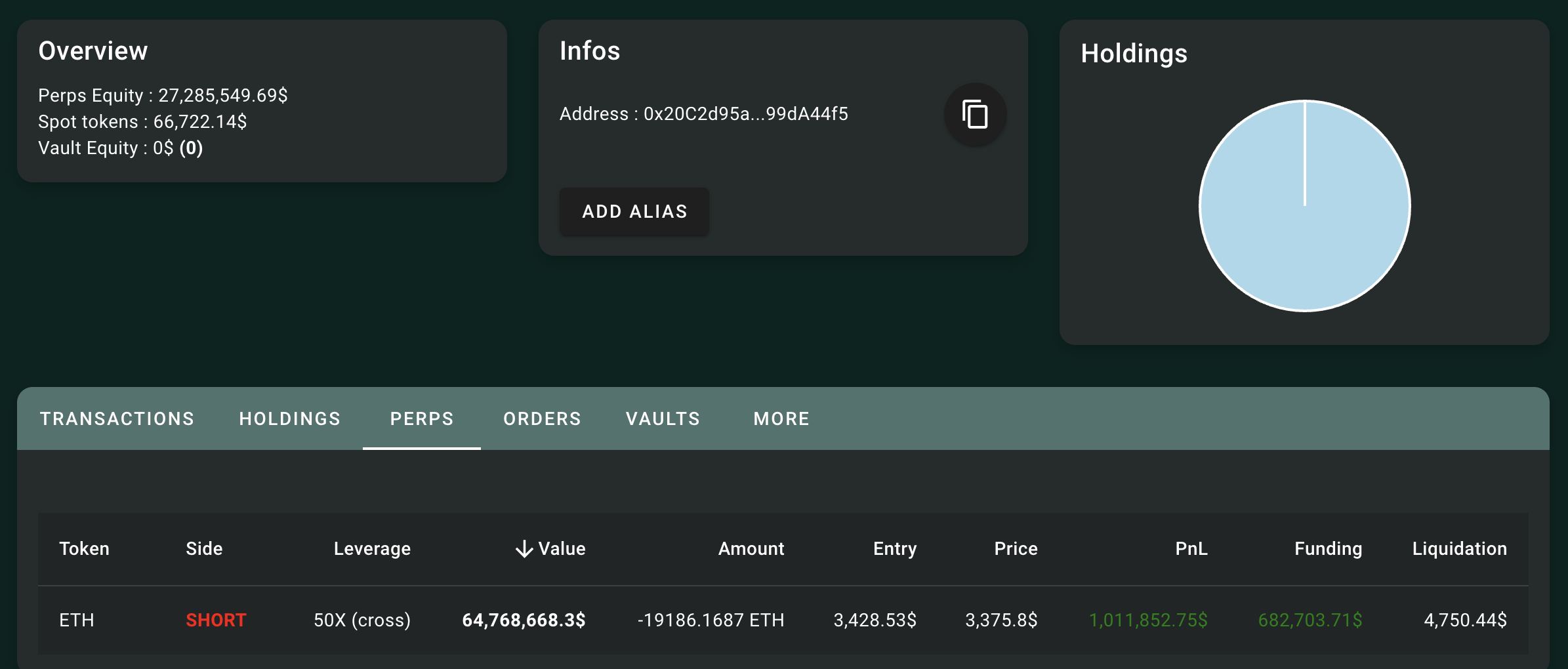Sort by Funding column header
Viewport: 1568px width, 669px height.
point(1328,548)
